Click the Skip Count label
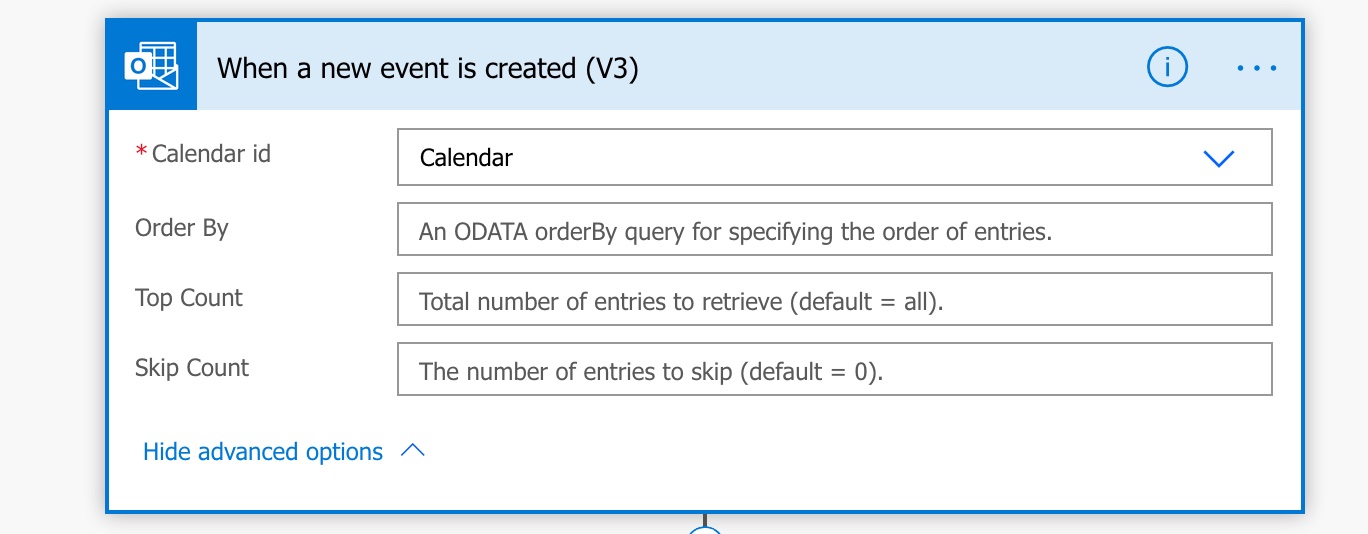The image size is (1368, 534). [x=192, y=368]
